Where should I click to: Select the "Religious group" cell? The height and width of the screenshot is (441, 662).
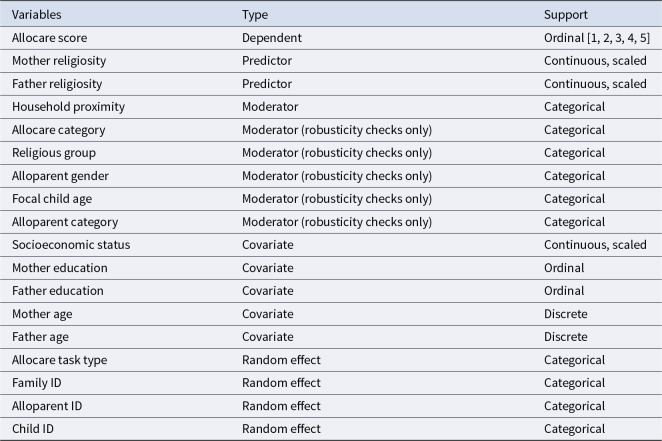tap(54, 153)
